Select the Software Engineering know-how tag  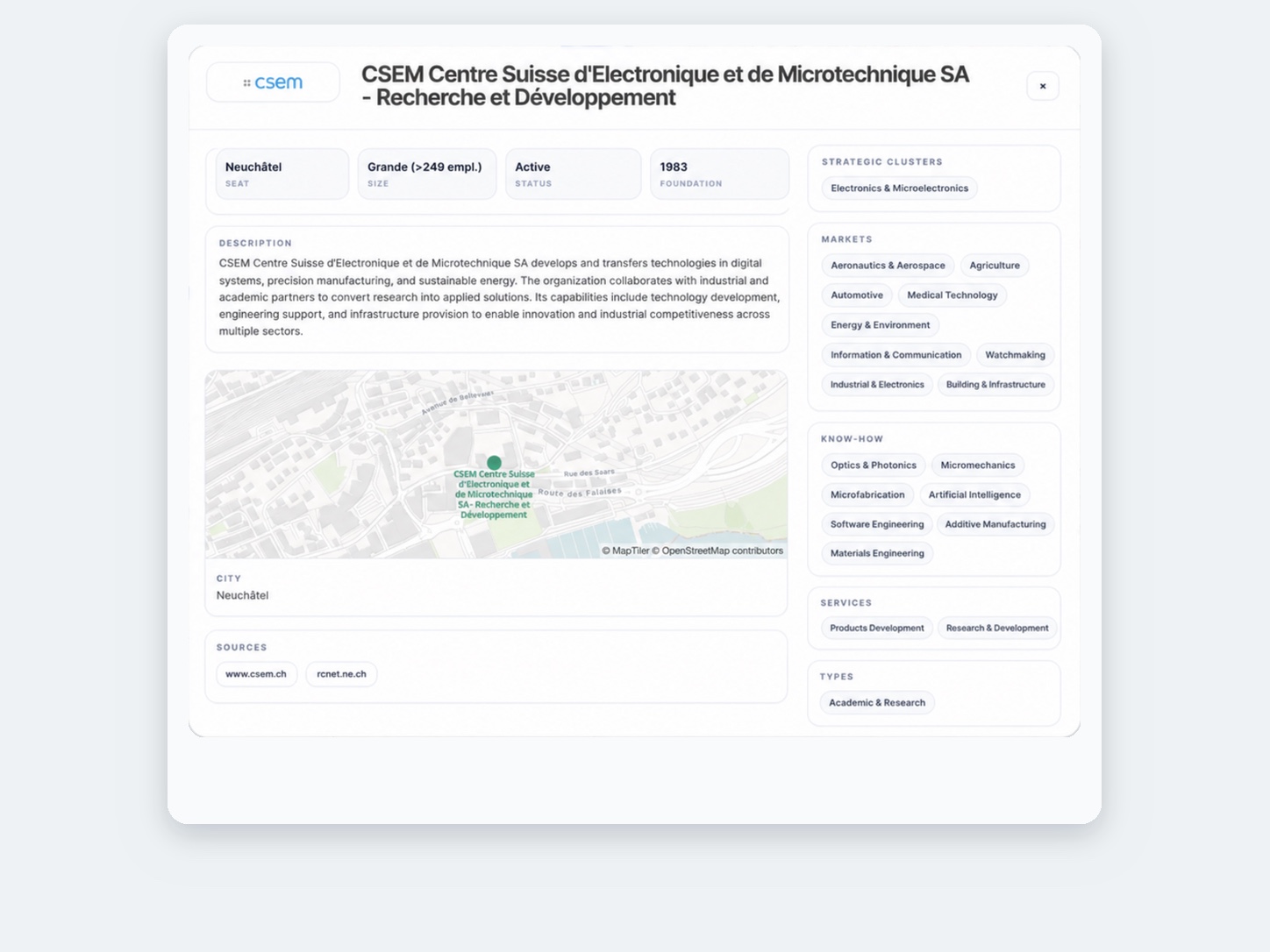click(x=877, y=524)
